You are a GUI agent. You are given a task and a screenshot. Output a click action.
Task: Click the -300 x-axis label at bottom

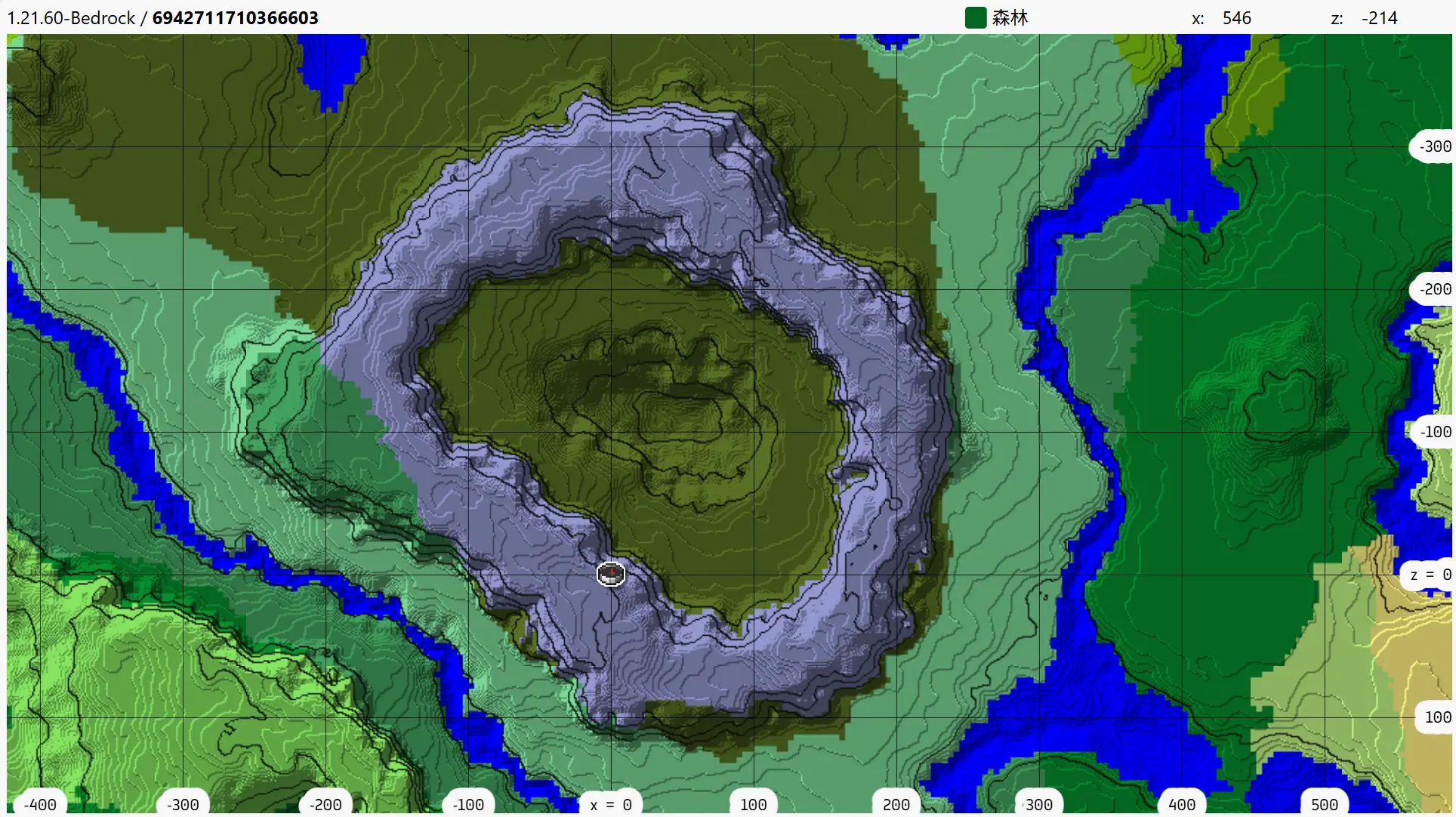(183, 804)
